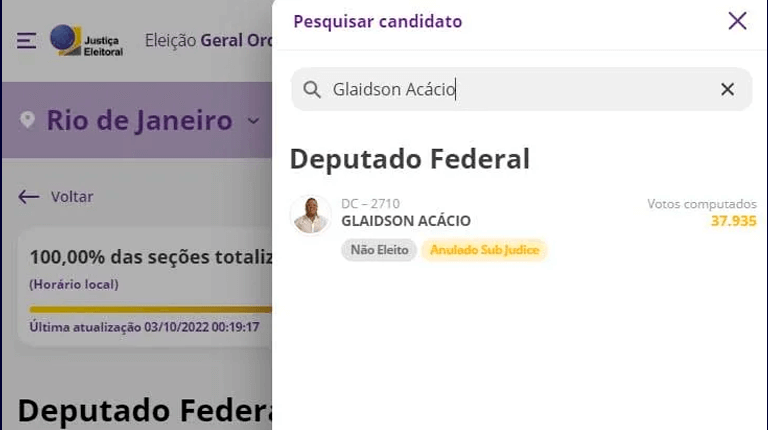
Task: Close the Pesquisar candidato panel
Action: click(737, 21)
